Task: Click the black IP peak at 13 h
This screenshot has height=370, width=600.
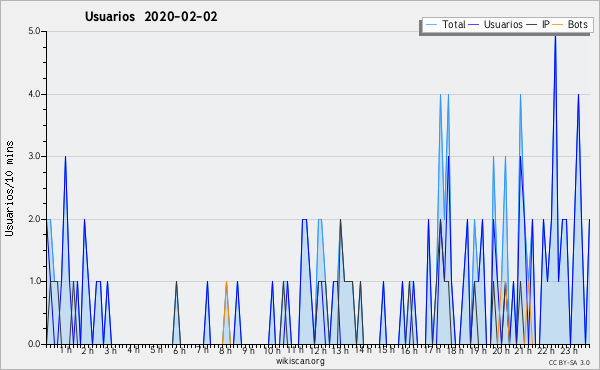Action: pos(341,221)
